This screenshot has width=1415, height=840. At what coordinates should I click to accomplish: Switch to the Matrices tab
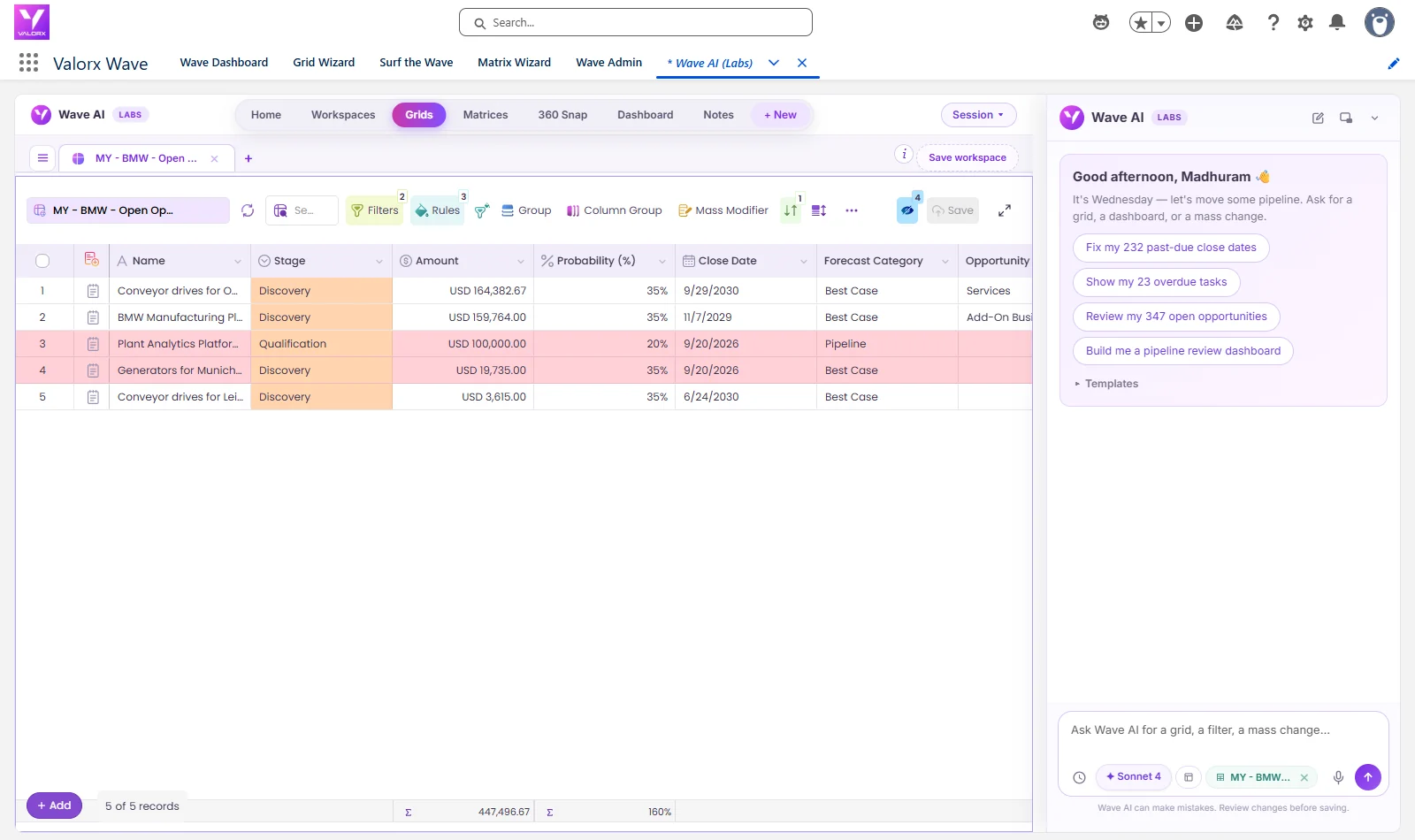(x=486, y=115)
